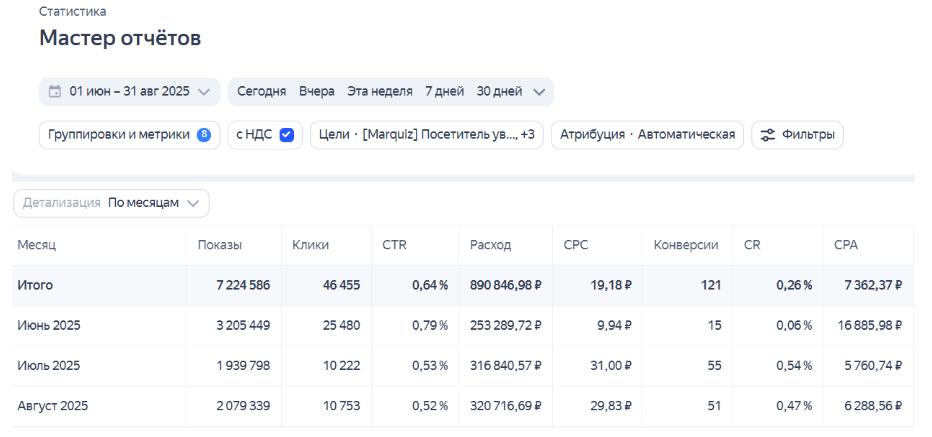Open the date range 01 июн – 31 авг dropdown
932x437 pixels.
pyautogui.click(x=129, y=92)
